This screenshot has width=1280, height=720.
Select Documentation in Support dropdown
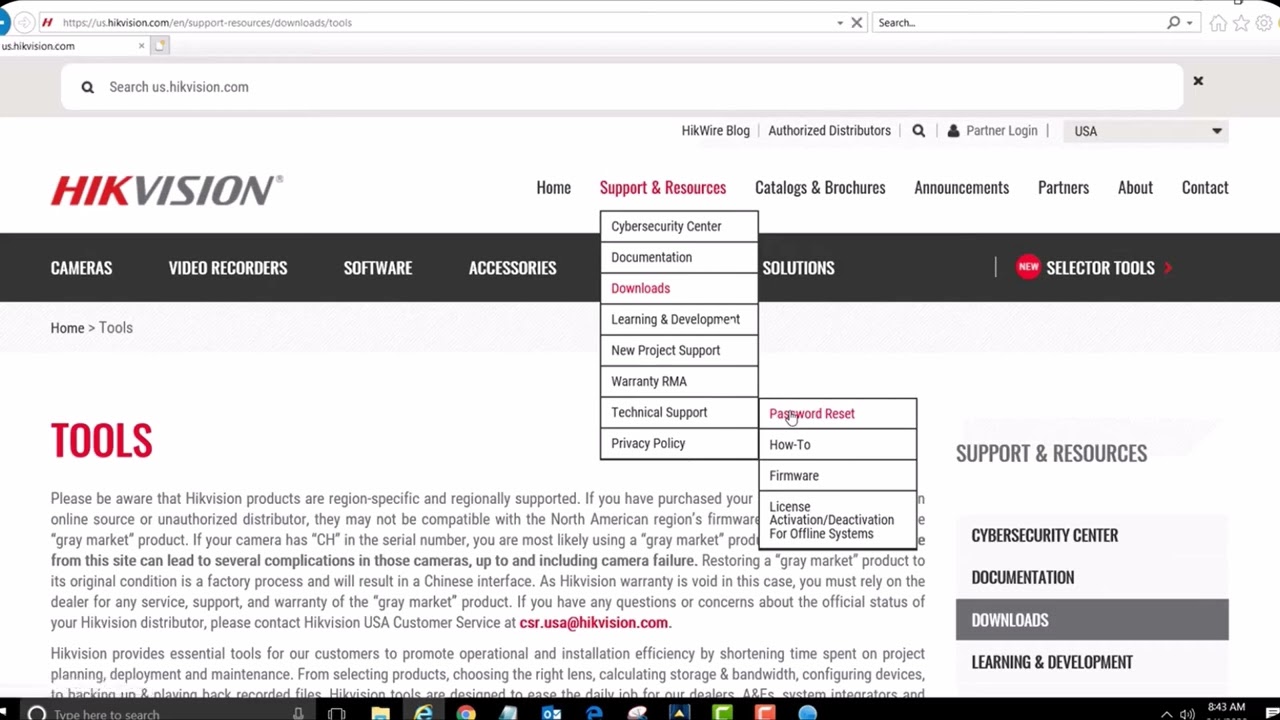pos(679,257)
